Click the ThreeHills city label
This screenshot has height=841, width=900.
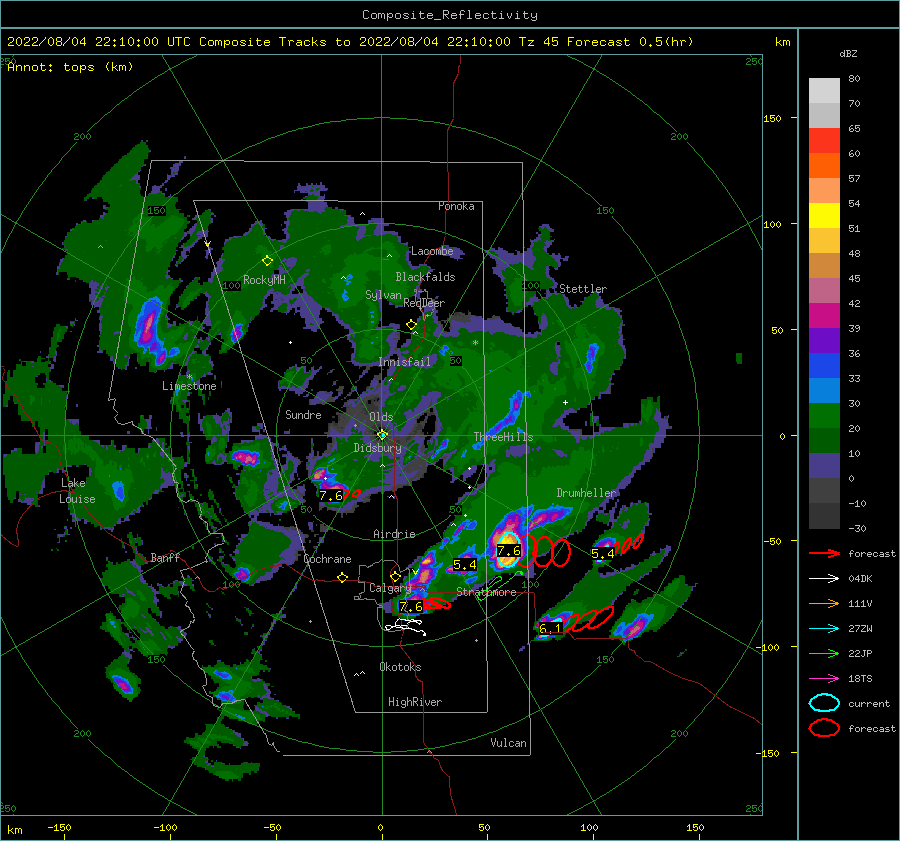coord(503,437)
